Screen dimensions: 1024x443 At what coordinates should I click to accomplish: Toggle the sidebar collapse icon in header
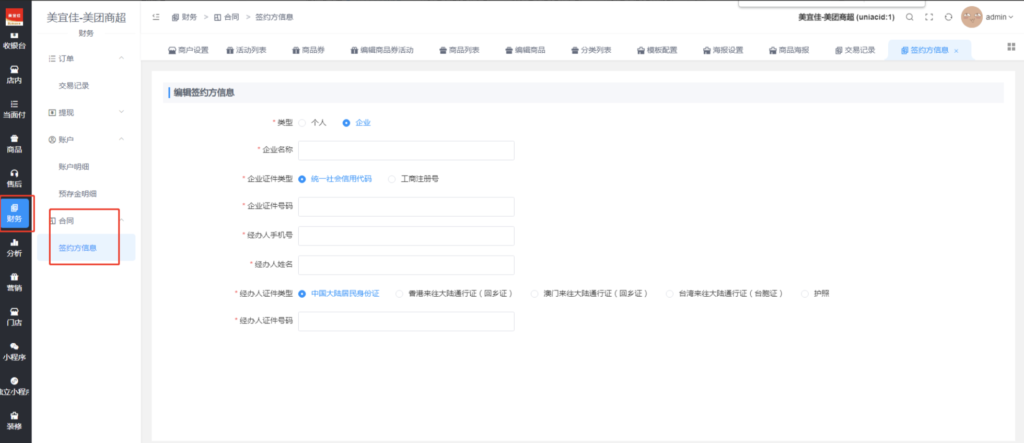point(155,17)
